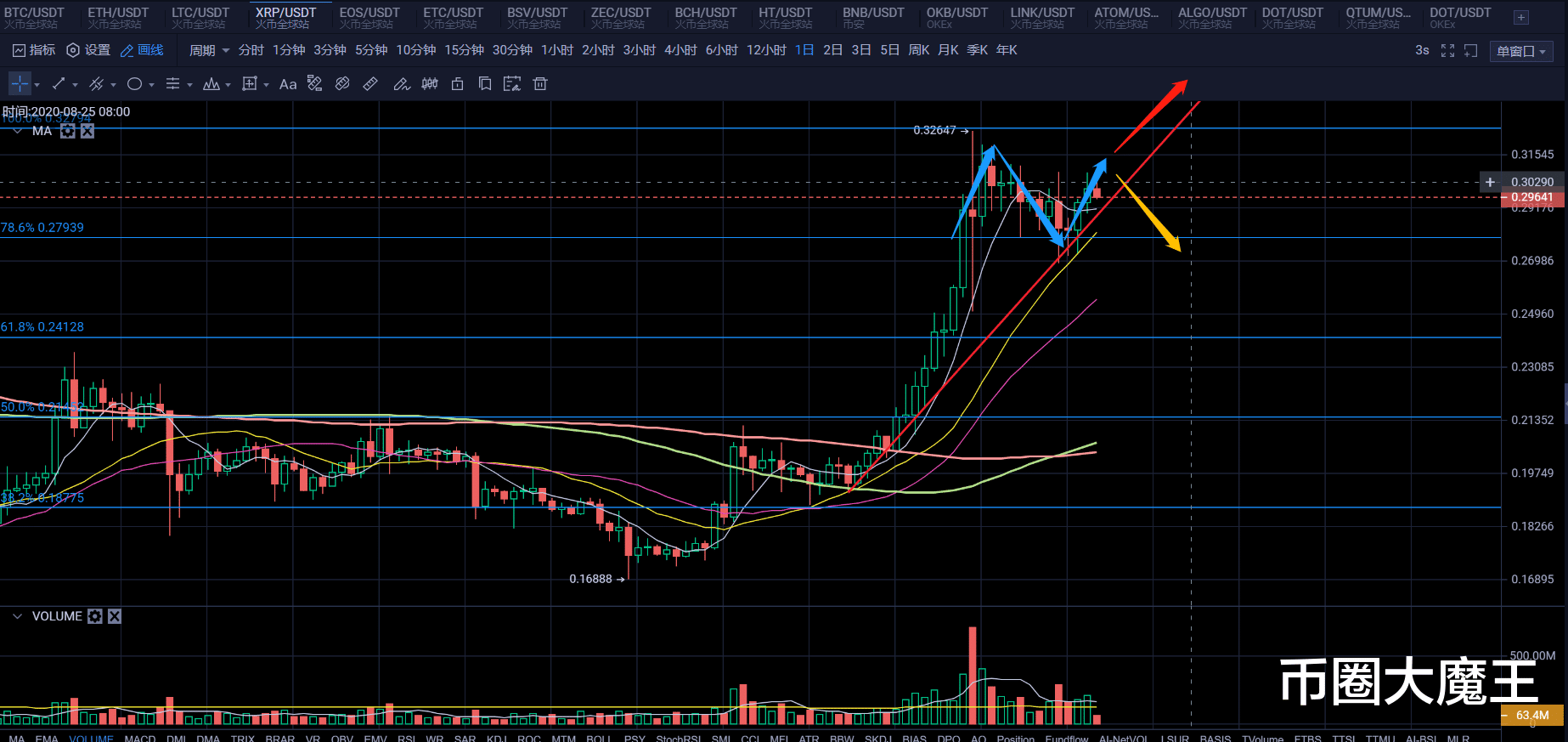Expand the crosshair tool options arrow
Screen dimensions: 1568x742
coord(37,85)
